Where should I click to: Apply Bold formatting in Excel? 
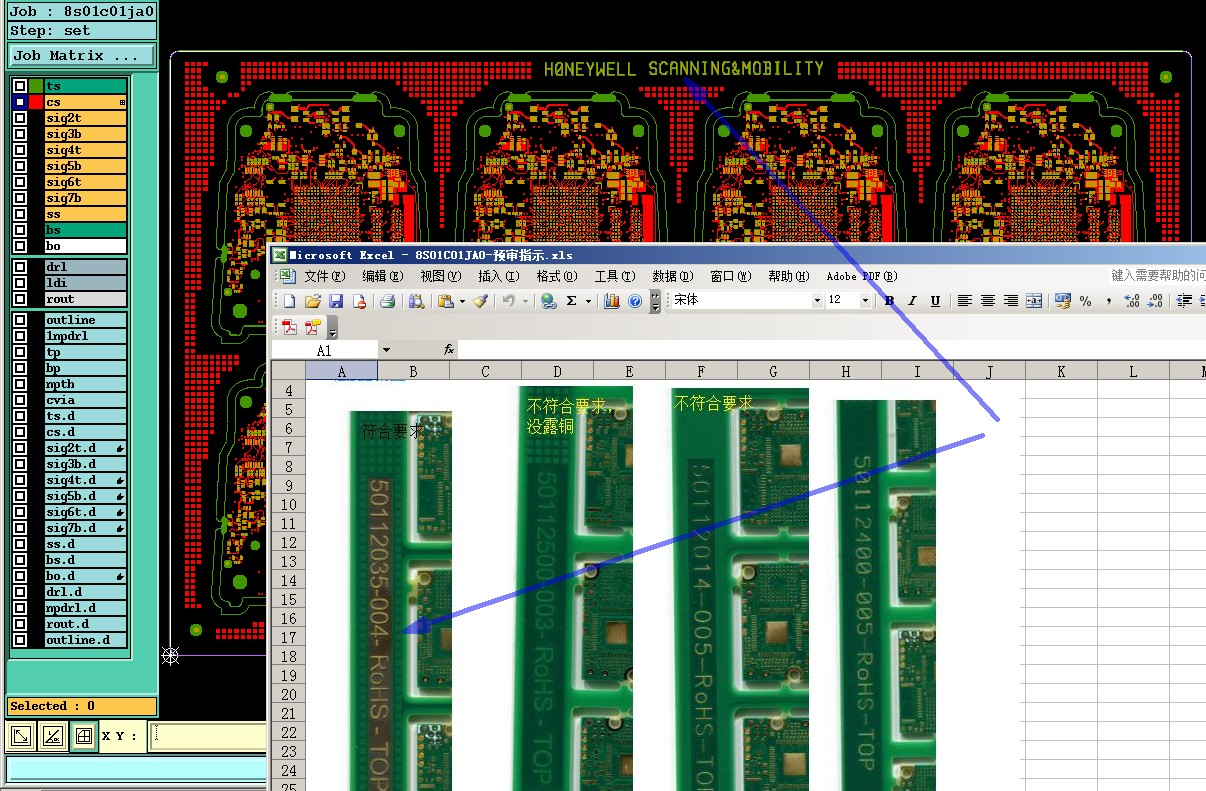(889, 301)
